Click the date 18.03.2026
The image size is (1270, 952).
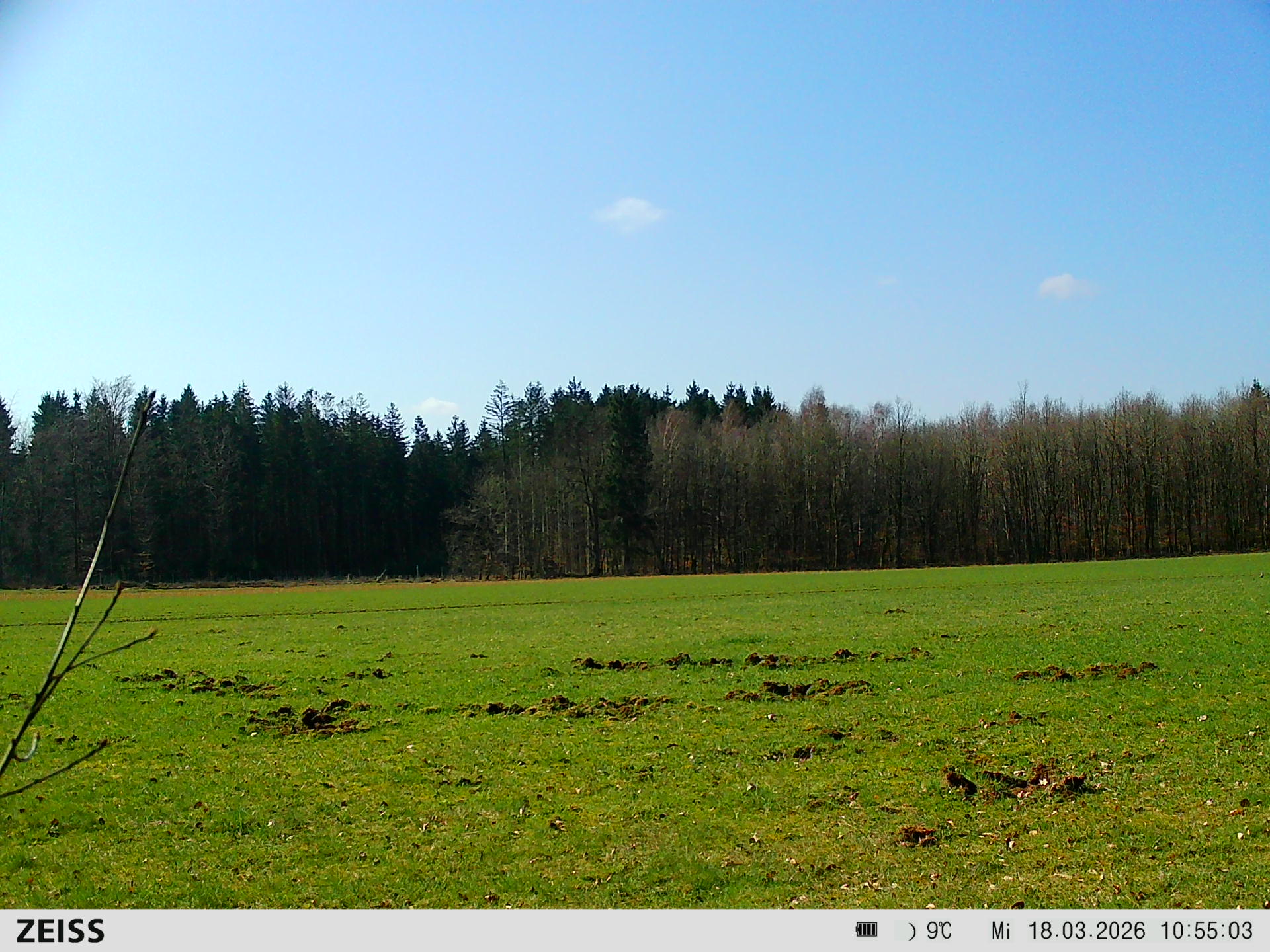click(1086, 931)
